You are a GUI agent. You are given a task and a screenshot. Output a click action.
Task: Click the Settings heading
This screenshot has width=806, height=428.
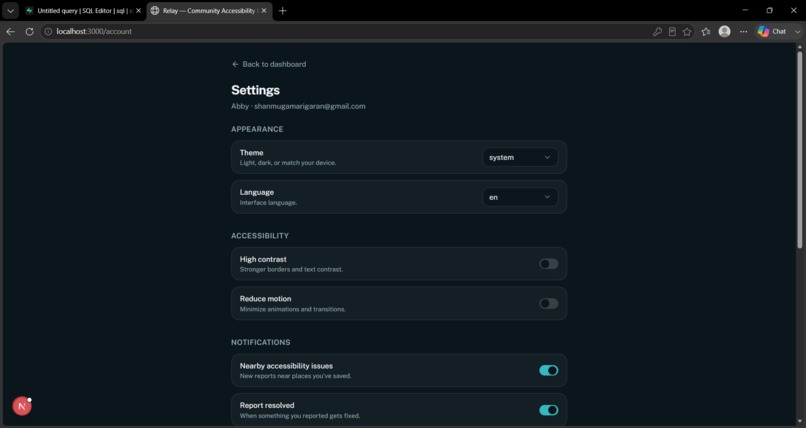(x=255, y=90)
